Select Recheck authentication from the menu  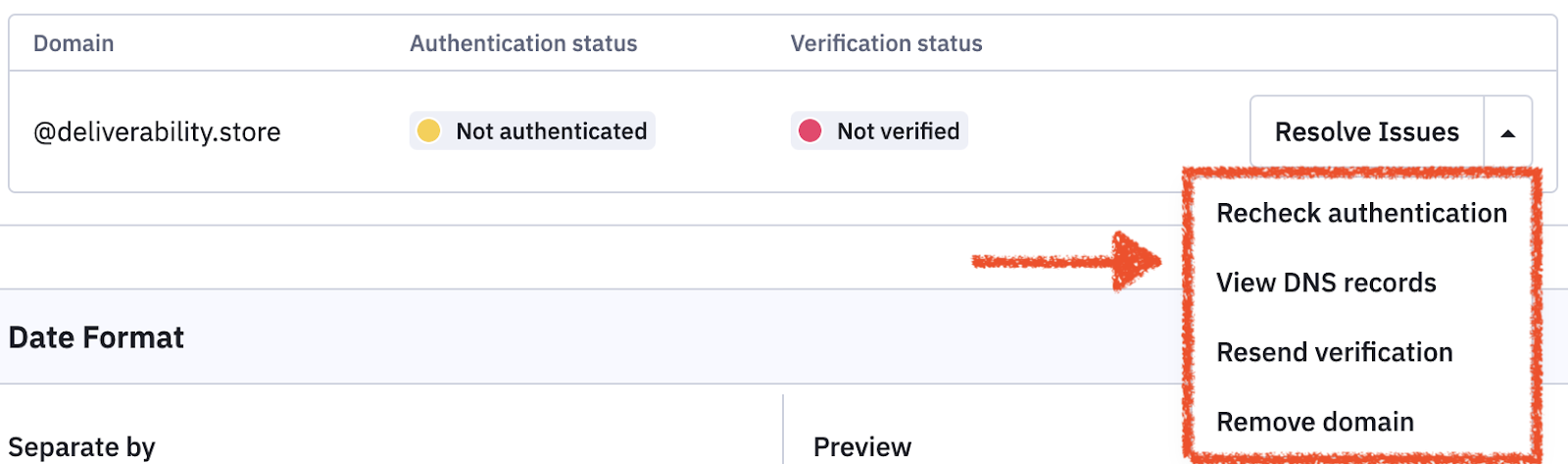(1361, 213)
